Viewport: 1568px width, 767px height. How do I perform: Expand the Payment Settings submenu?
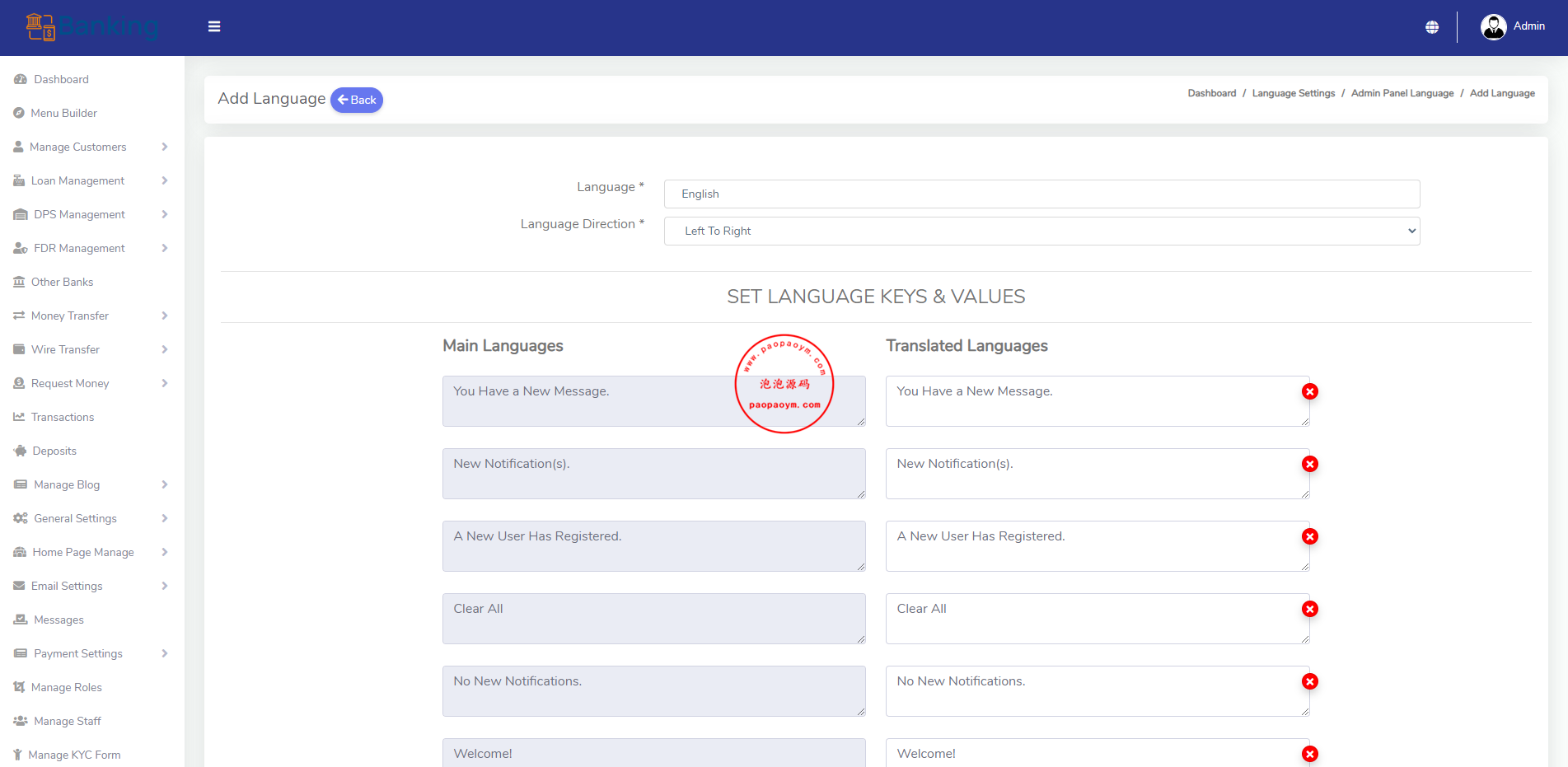coord(91,653)
